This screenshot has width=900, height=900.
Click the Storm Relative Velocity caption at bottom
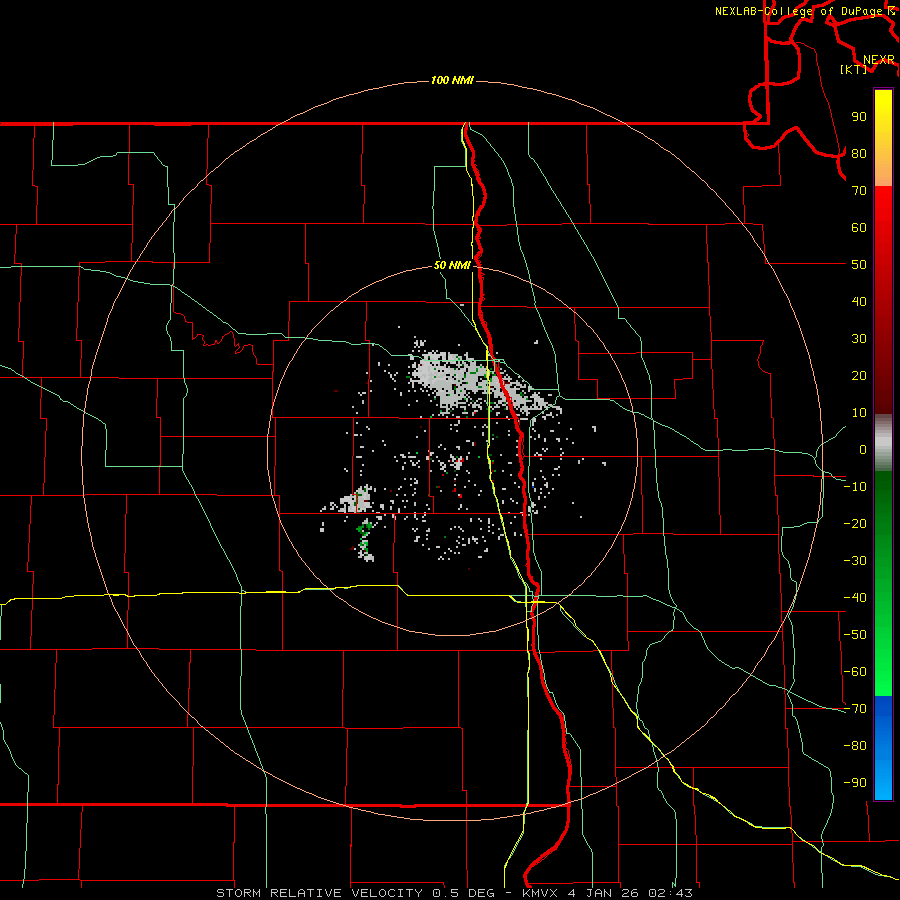pos(454,893)
